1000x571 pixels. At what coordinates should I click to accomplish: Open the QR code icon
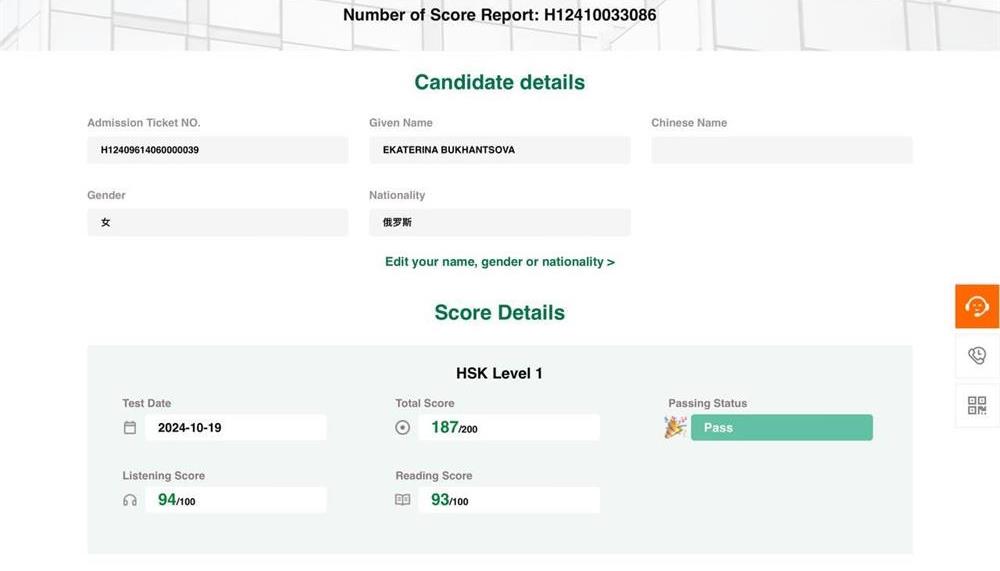(976, 405)
